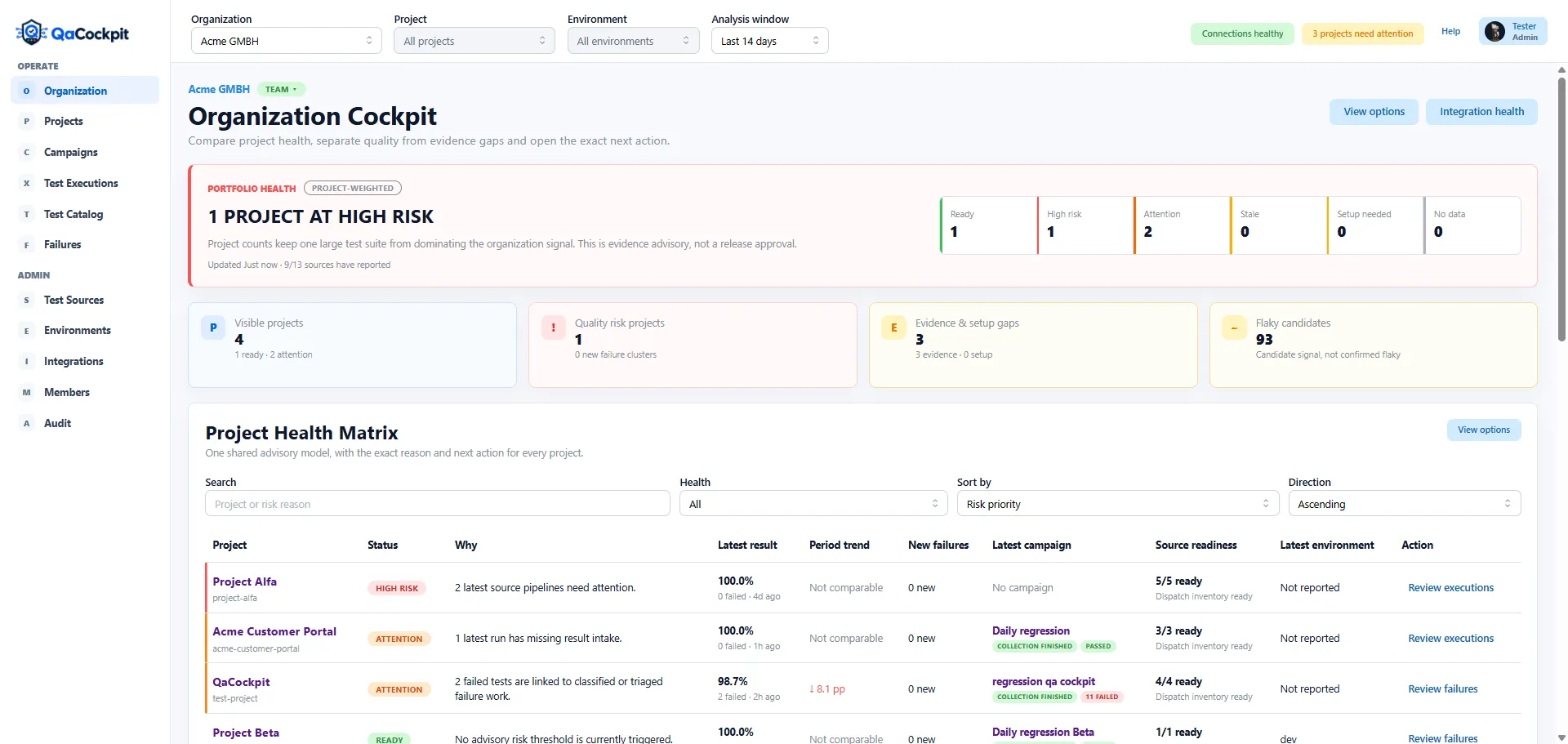The image size is (1568, 744).
Task: Click the Audit A icon
Action: 26,423
